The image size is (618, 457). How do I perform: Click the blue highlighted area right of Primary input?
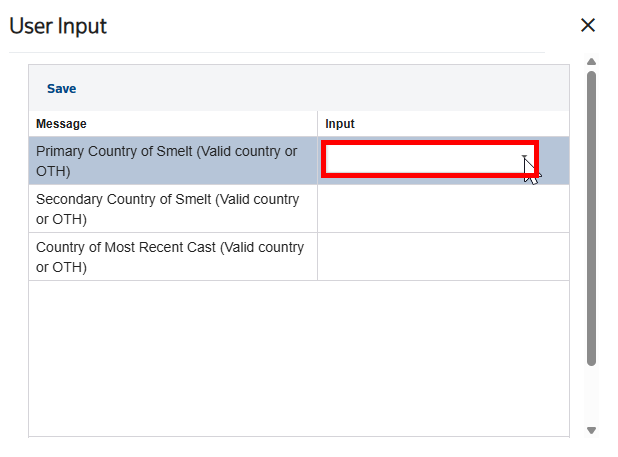554,161
